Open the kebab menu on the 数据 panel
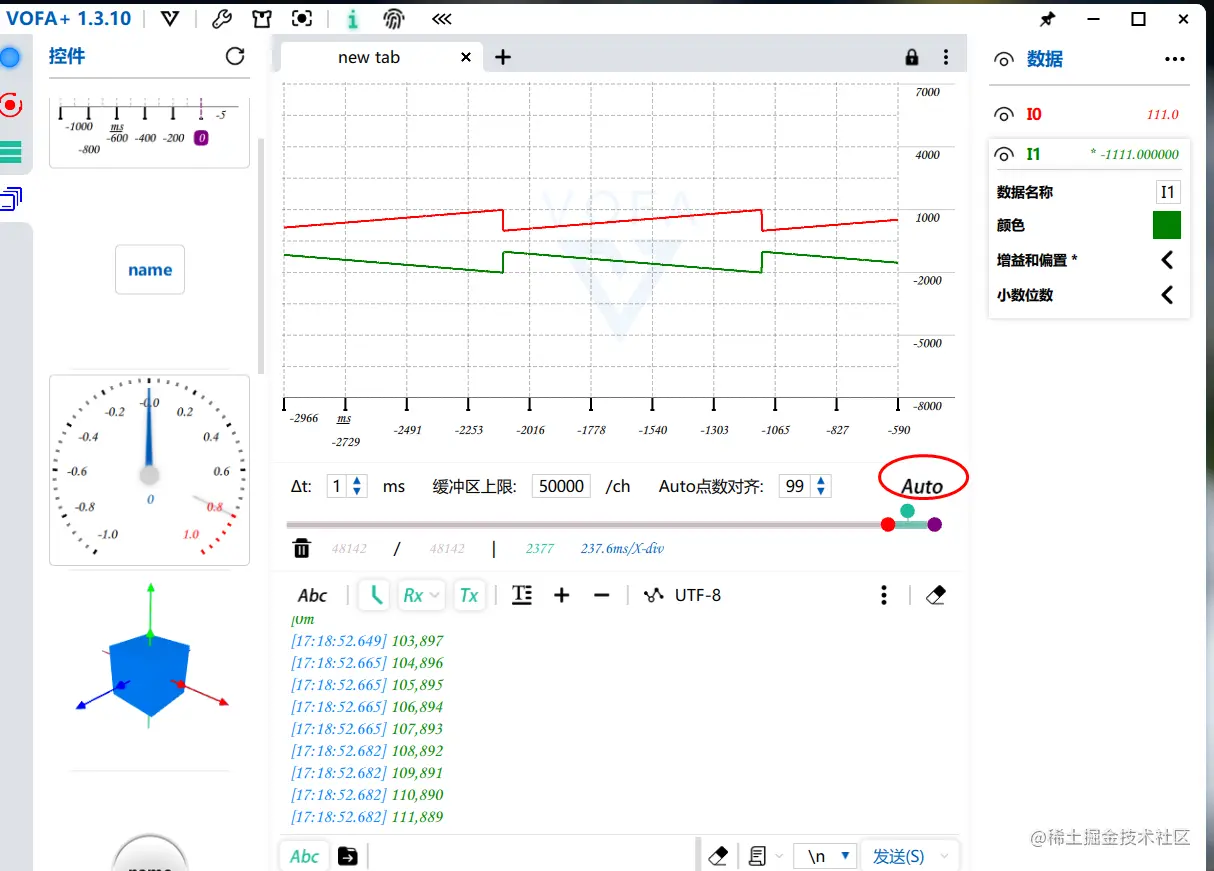The width and height of the screenshot is (1214, 871). 1174,58
